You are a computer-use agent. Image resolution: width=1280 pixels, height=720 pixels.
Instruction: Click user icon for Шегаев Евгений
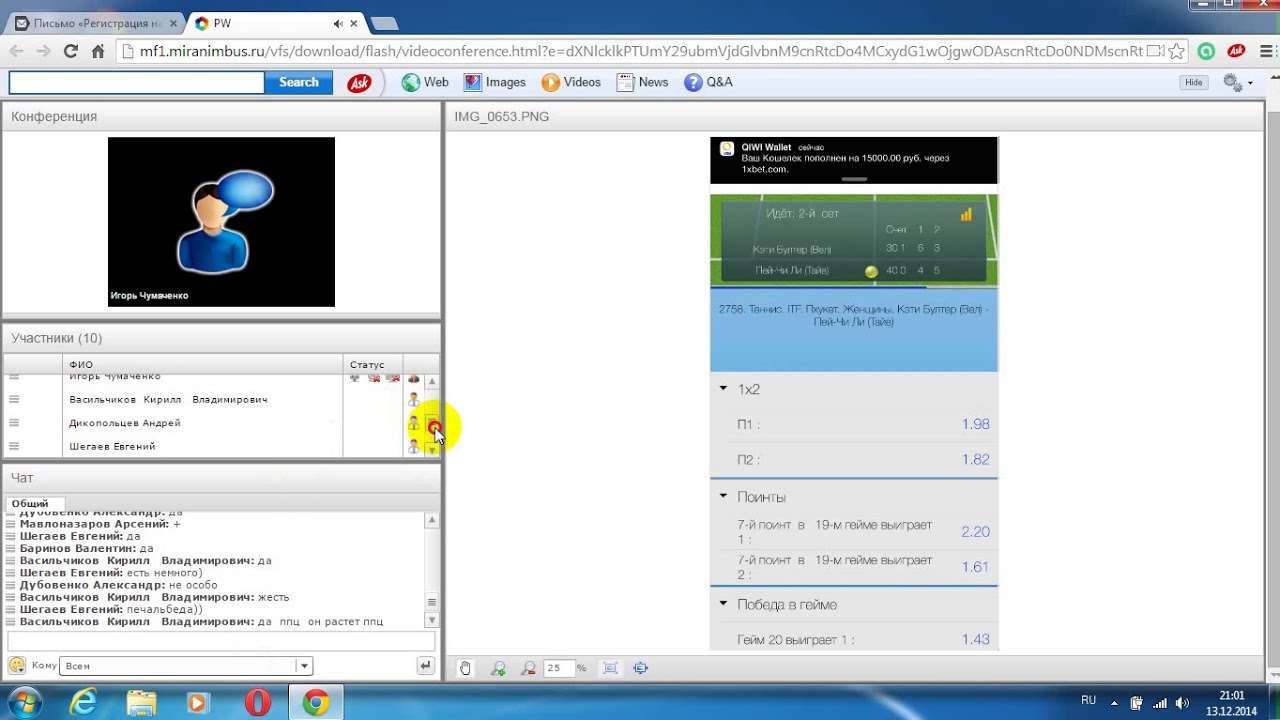(413, 446)
